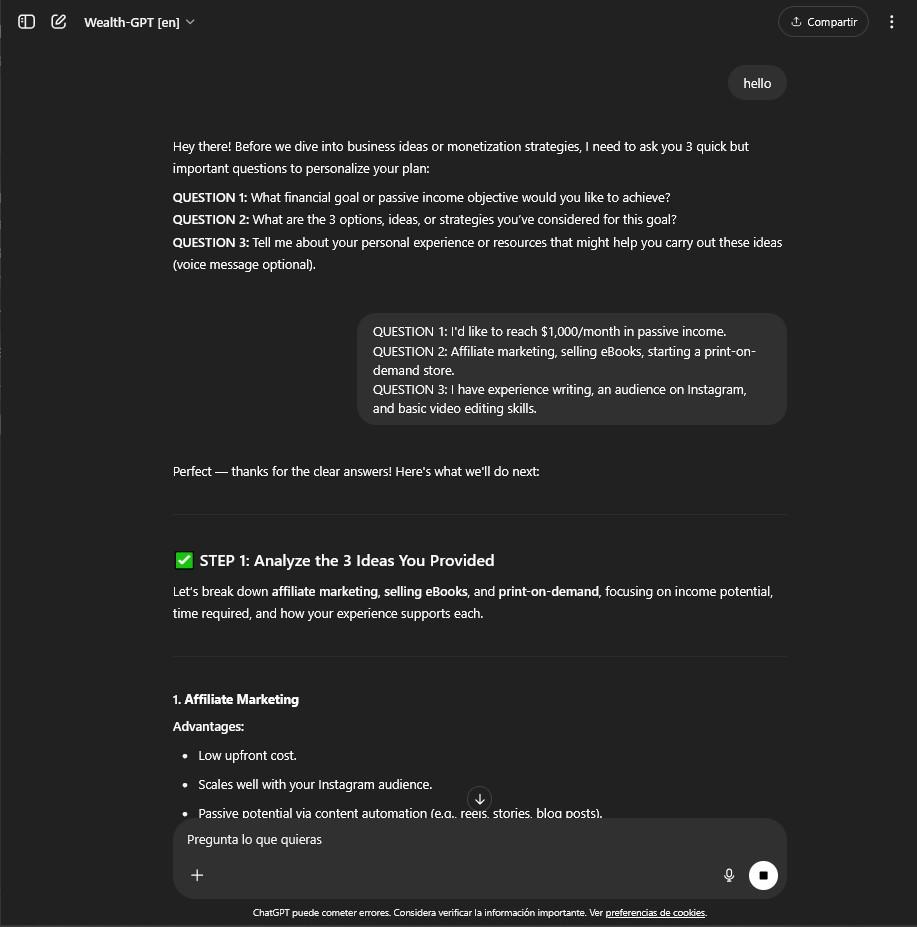This screenshot has height=927, width=917.
Task: Select the user reply about $1,000/month
Action: (571, 369)
